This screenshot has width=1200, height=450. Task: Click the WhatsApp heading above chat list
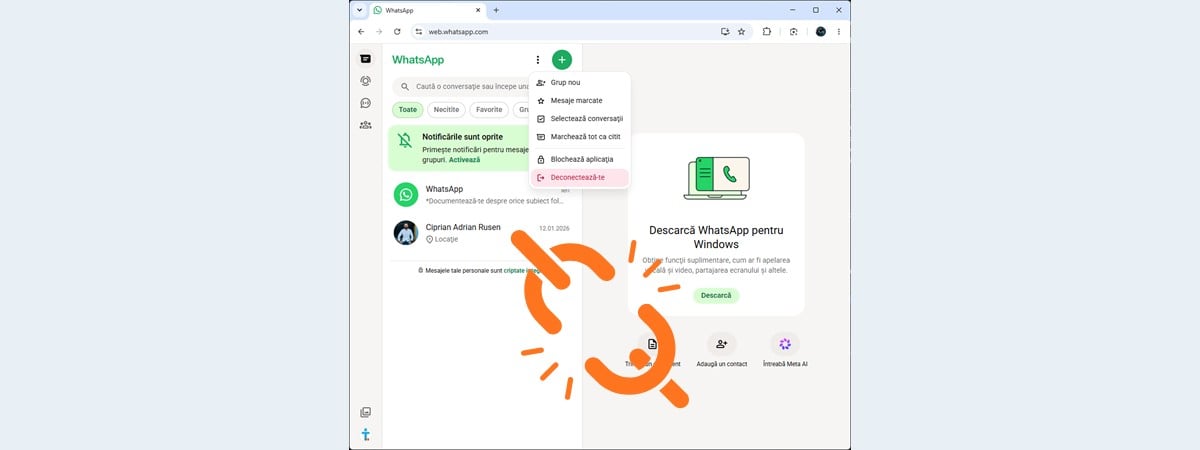point(418,60)
